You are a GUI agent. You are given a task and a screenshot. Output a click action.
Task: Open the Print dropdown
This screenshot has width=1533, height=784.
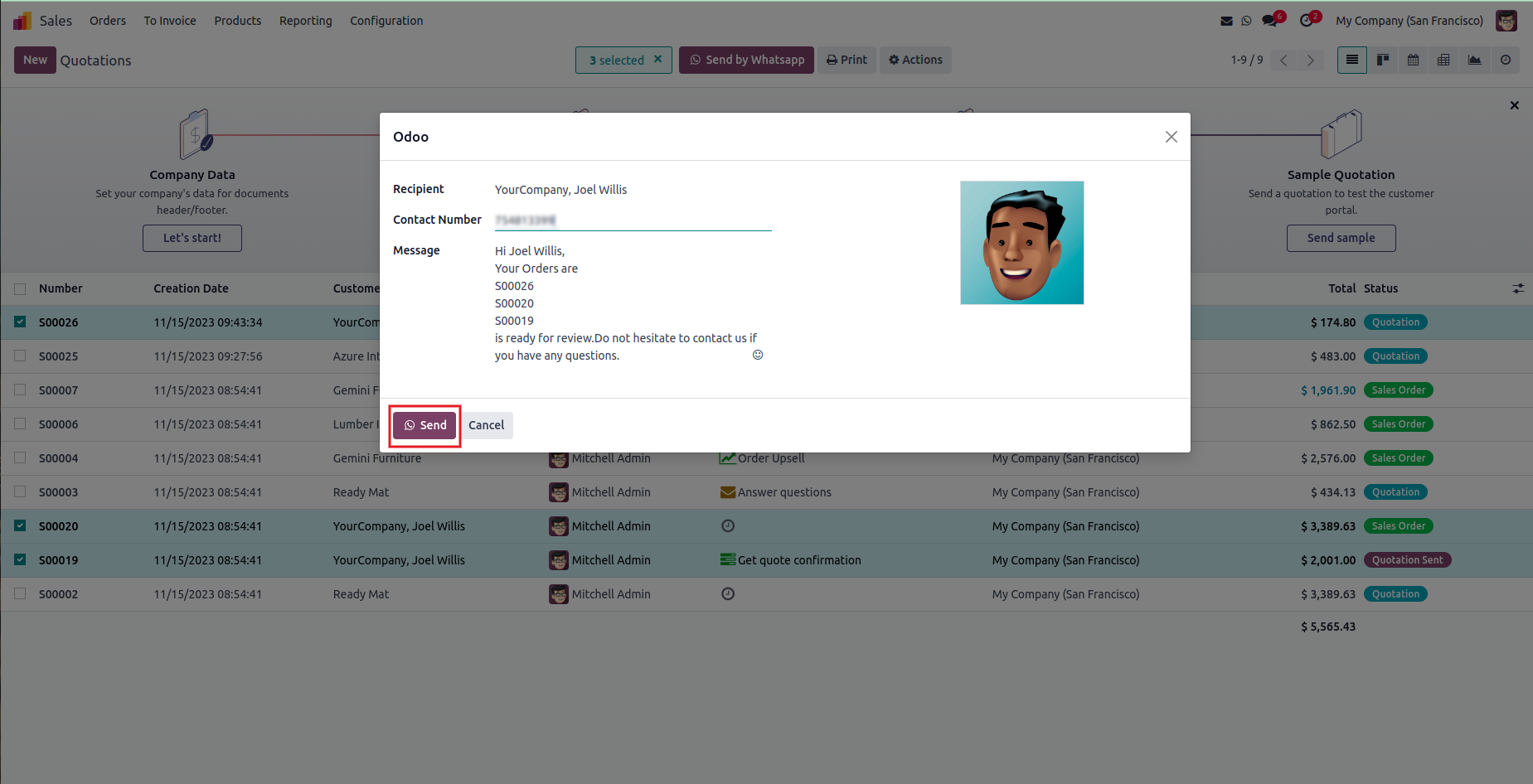[847, 60]
